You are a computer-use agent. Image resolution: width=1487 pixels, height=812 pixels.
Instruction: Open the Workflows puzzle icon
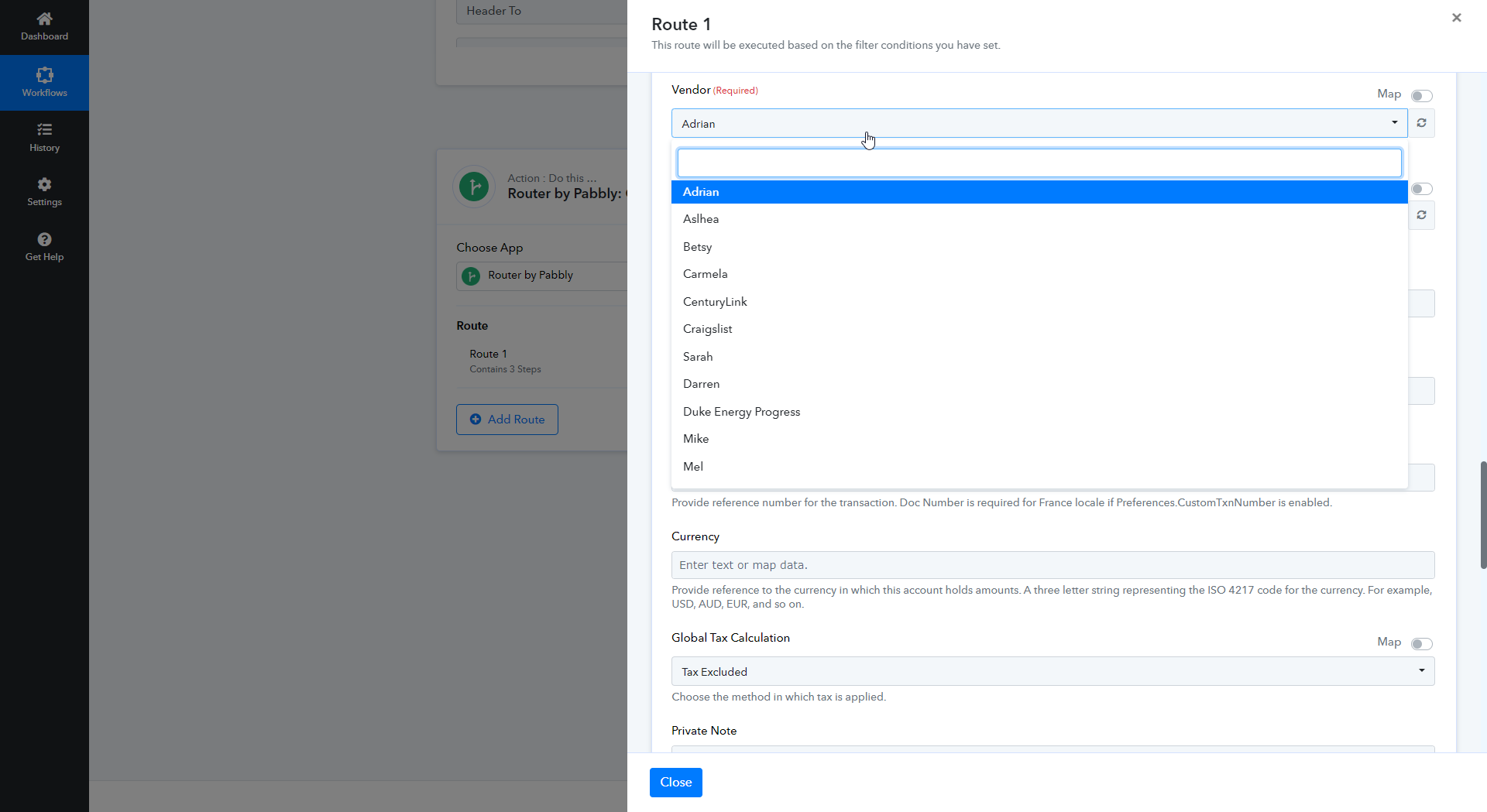pyautogui.click(x=44, y=74)
